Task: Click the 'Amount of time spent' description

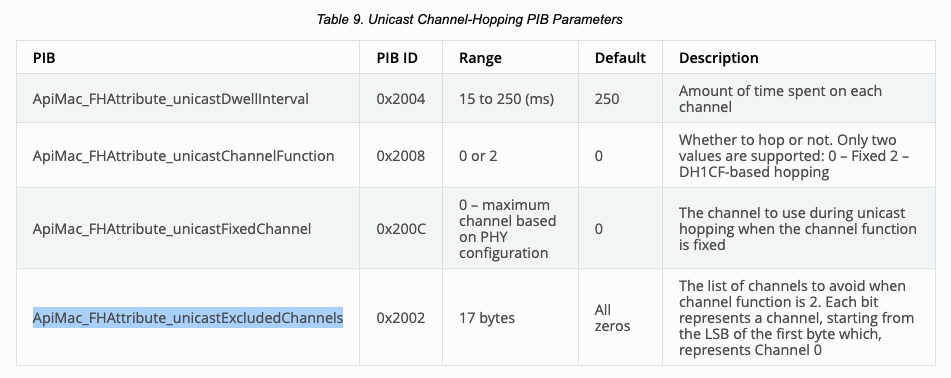Action: (x=781, y=99)
